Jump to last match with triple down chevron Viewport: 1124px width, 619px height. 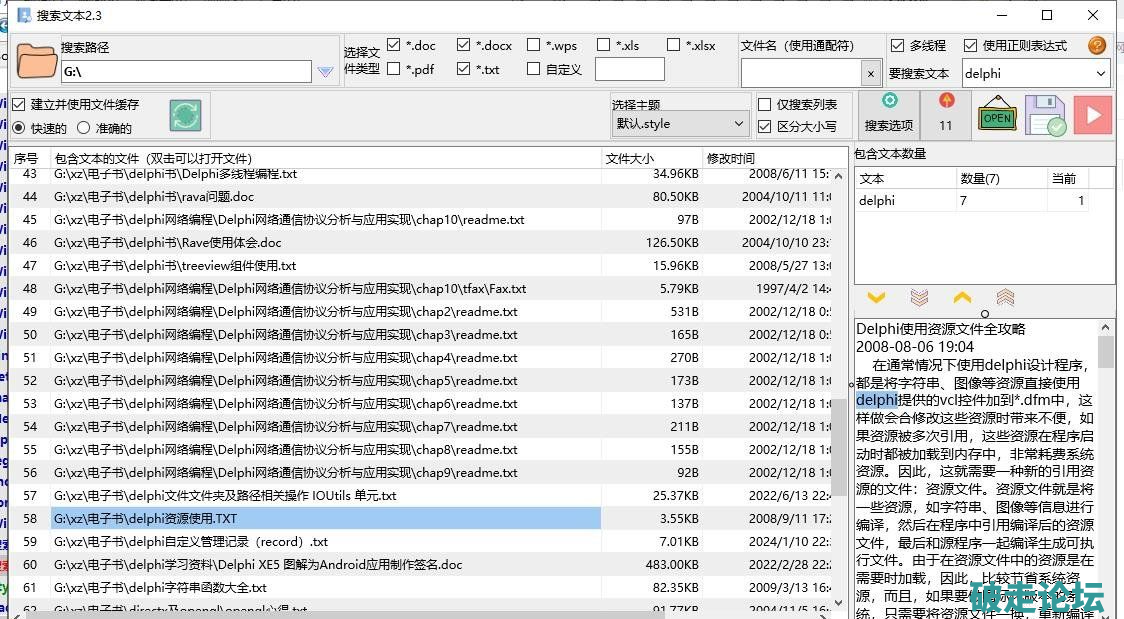919,298
